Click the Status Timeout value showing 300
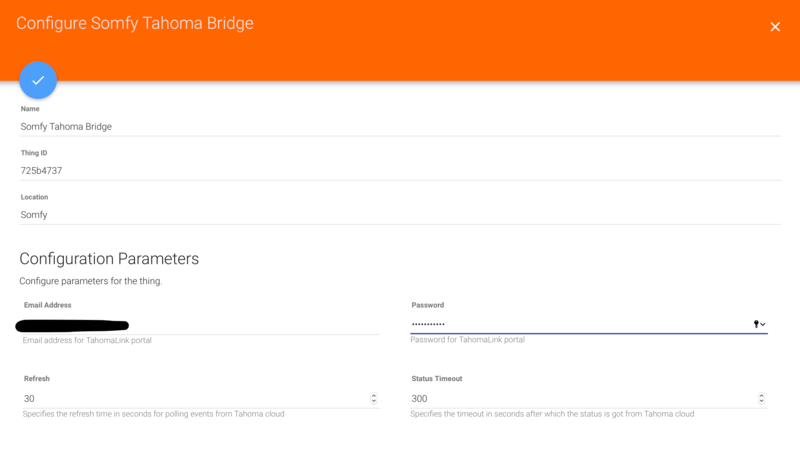Image resolution: width=800 pixels, height=456 pixels. click(x=580, y=399)
